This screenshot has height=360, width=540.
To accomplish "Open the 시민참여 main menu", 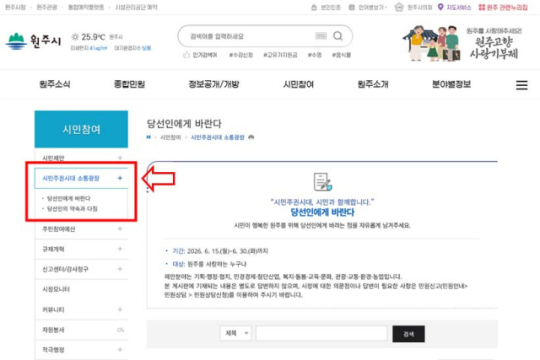I will (x=298, y=84).
